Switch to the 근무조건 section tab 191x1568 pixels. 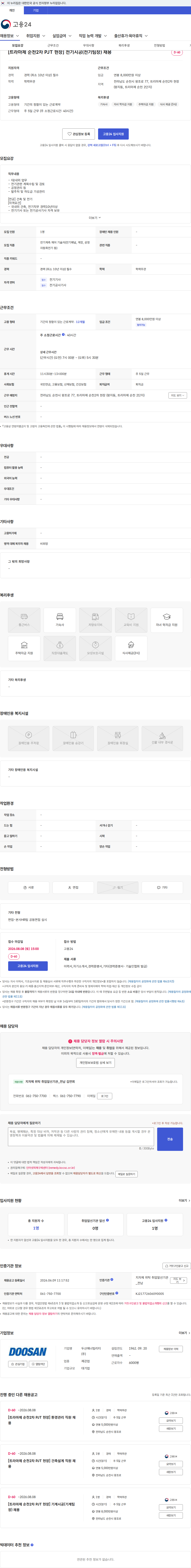(x=53, y=46)
